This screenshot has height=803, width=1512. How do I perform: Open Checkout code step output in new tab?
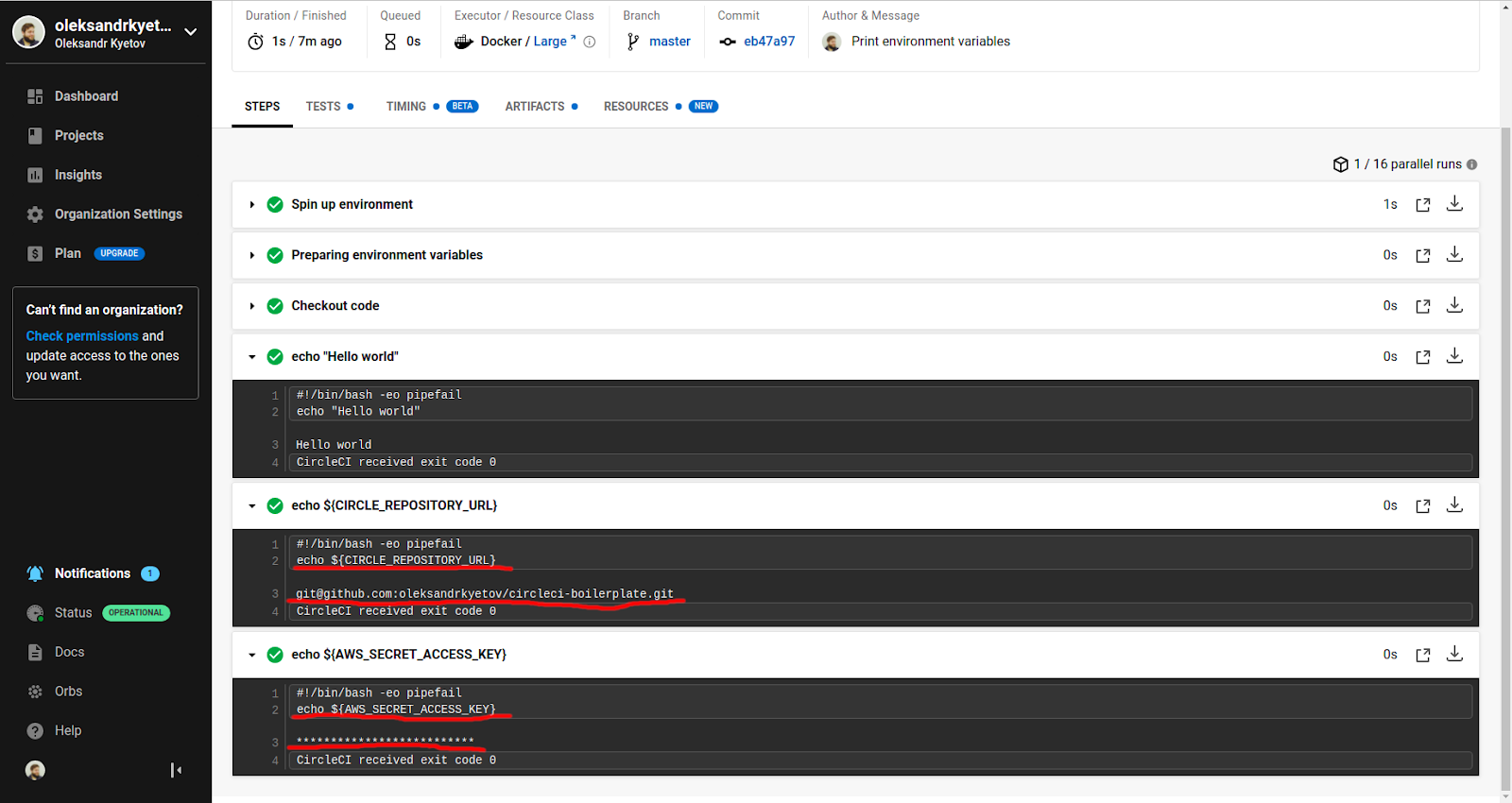(x=1422, y=306)
